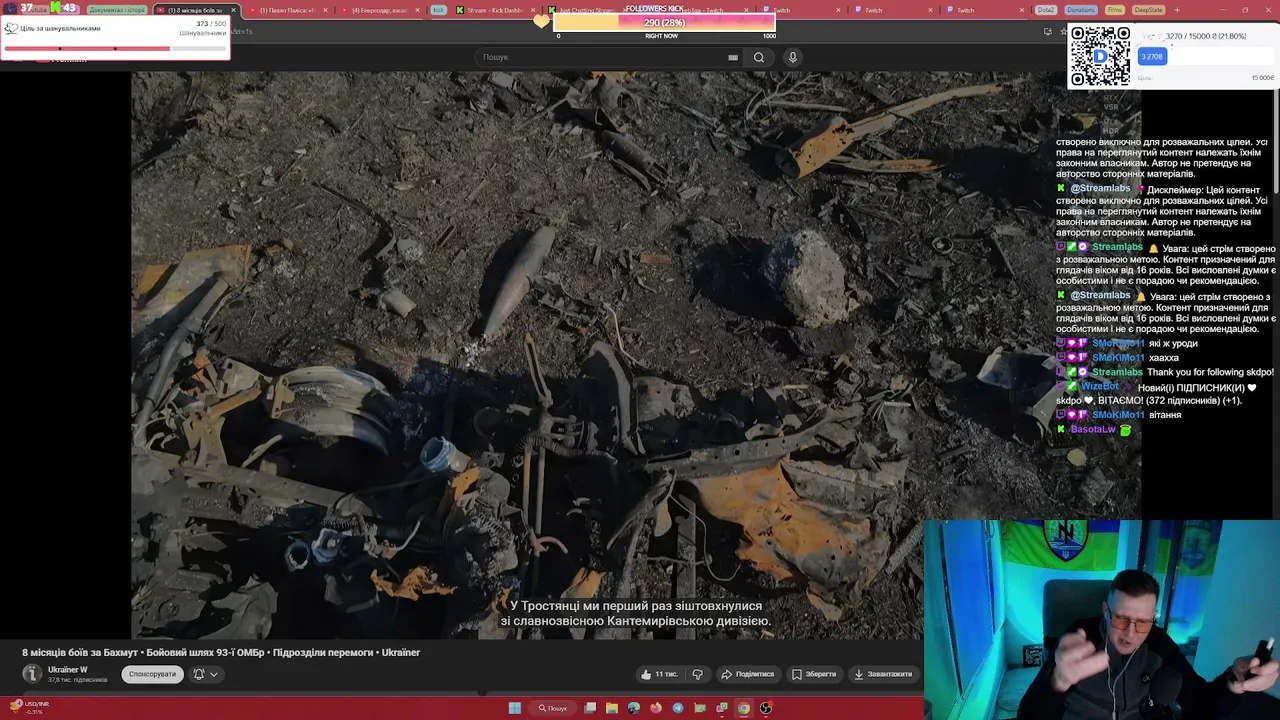This screenshot has height=720, width=1280.
Task: Share video via Поділитися button
Action: pyautogui.click(x=748, y=674)
